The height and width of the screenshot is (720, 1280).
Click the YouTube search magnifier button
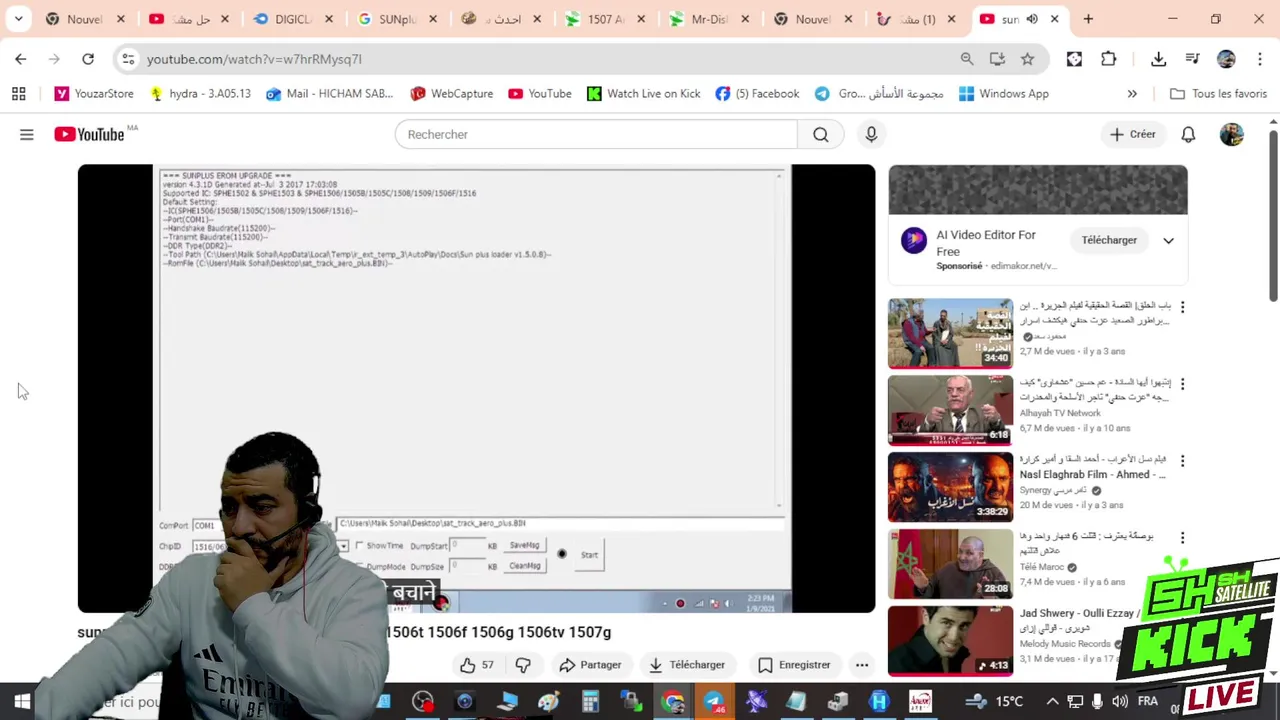[821, 134]
